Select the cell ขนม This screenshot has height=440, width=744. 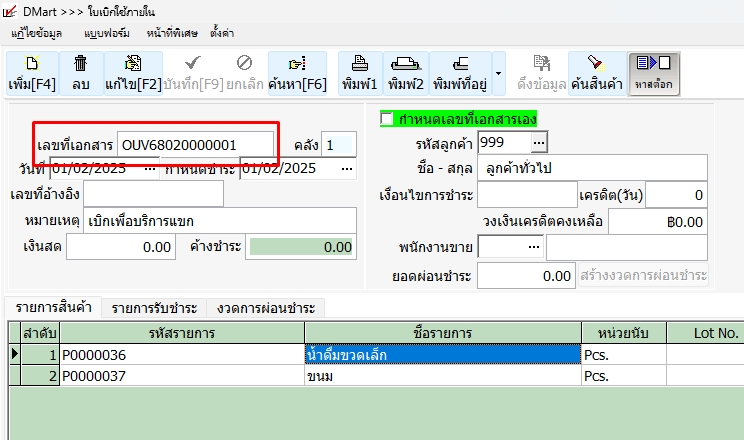click(x=443, y=376)
